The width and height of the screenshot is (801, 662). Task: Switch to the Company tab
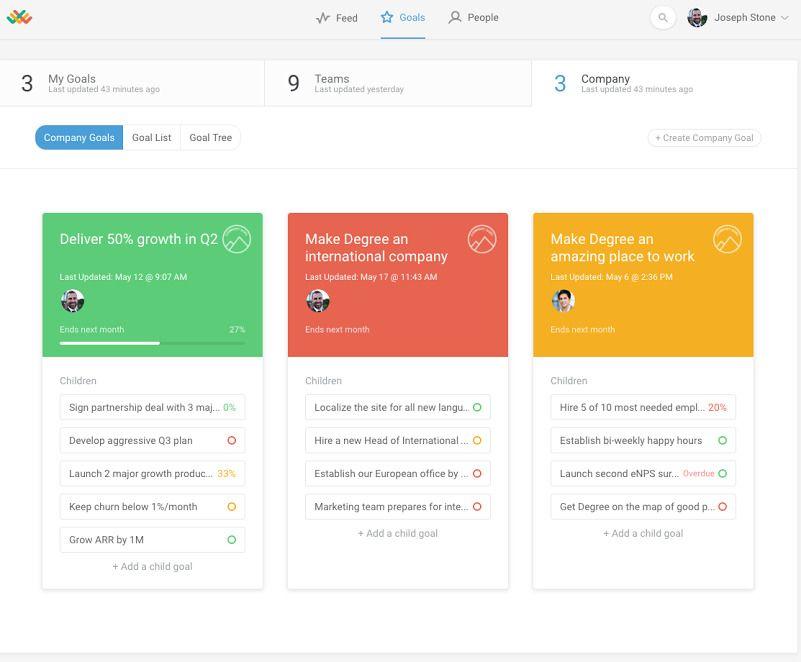point(665,83)
